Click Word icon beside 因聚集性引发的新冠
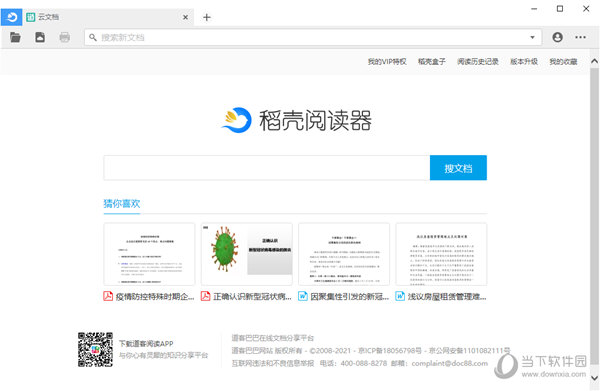 [x=303, y=296]
